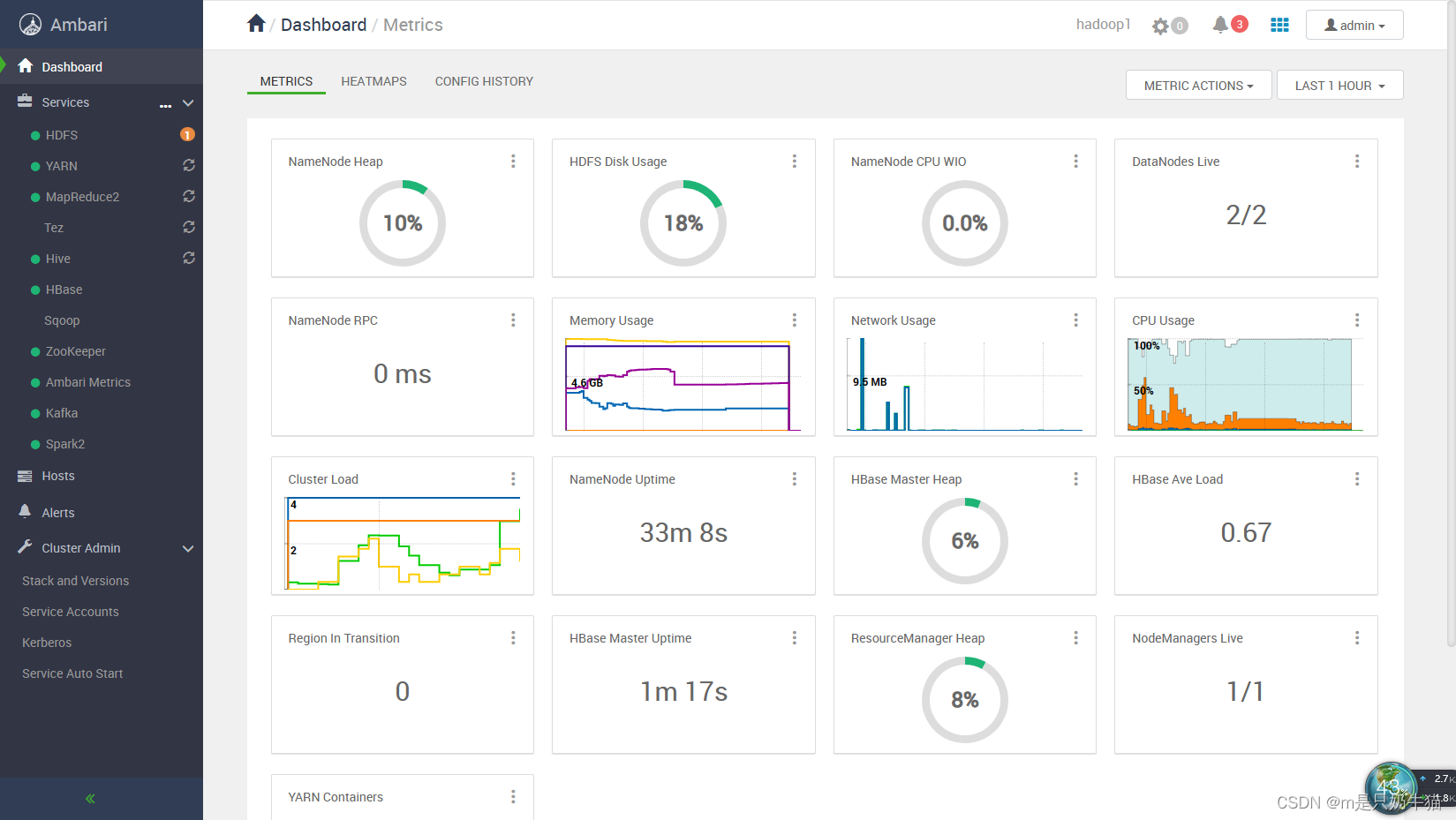This screenshot has height=820, width=1456.
Task: Open ResourceManager Heap widget menu
Action: coord(1075,637)
